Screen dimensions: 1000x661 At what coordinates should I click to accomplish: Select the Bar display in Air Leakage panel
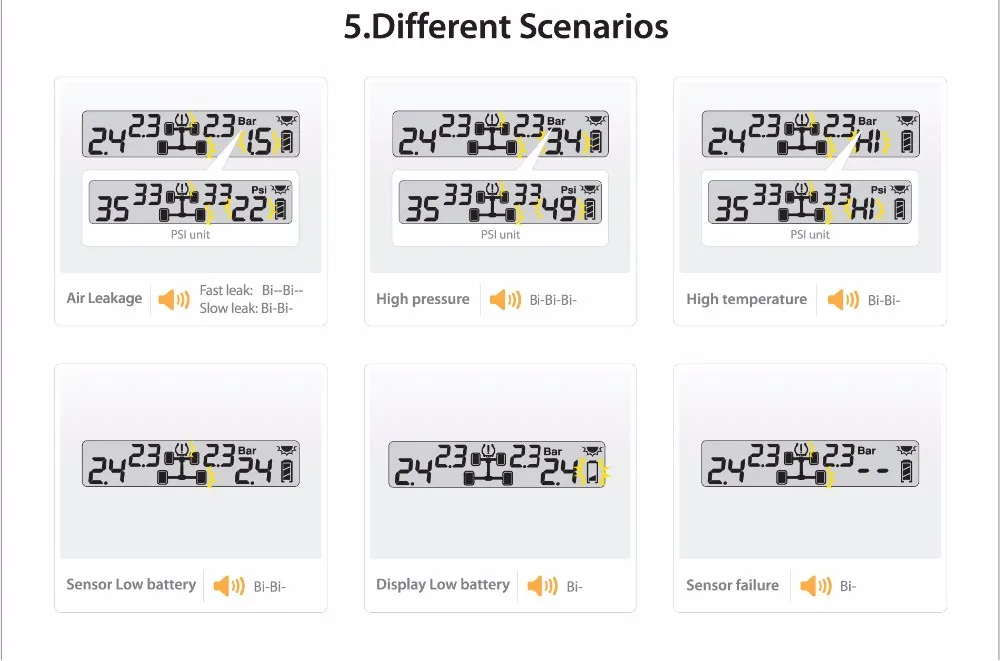coord(191,134)
